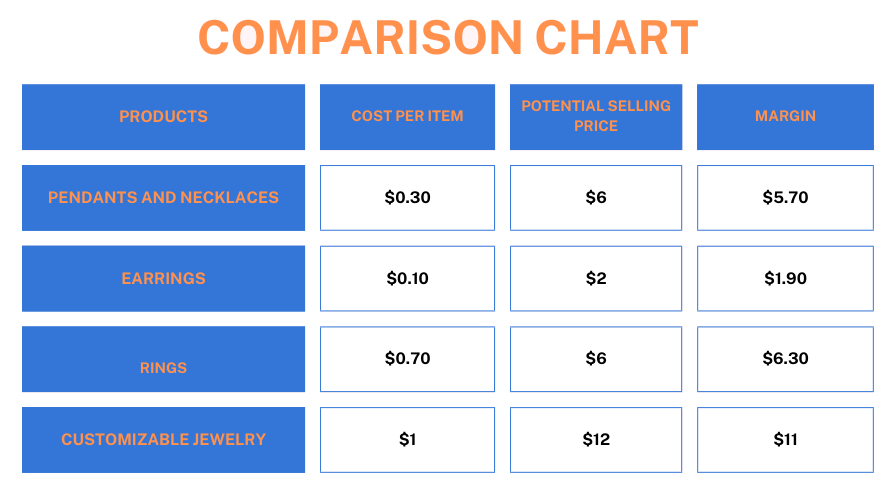Screen dimensions: 894x488
Task: Select the $1 cost cell
Action: point(407,440)
